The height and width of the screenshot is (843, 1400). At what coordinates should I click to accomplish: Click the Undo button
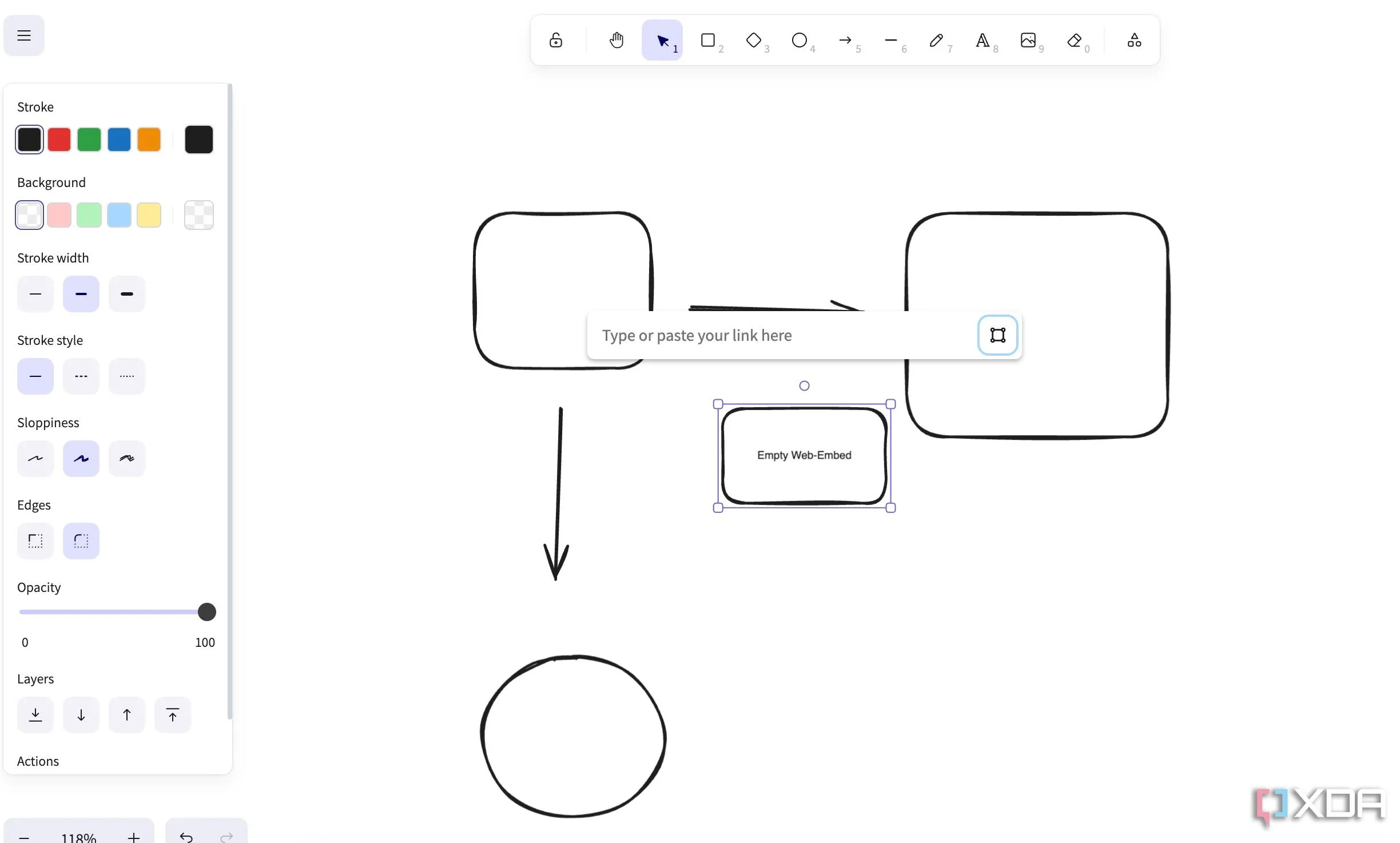(x=186, y=836)
